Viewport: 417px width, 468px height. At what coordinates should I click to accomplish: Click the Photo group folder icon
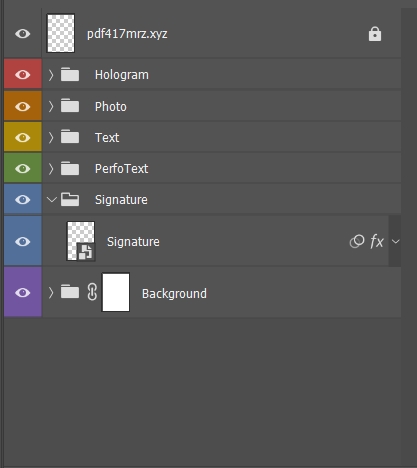(x=70, y=106)
